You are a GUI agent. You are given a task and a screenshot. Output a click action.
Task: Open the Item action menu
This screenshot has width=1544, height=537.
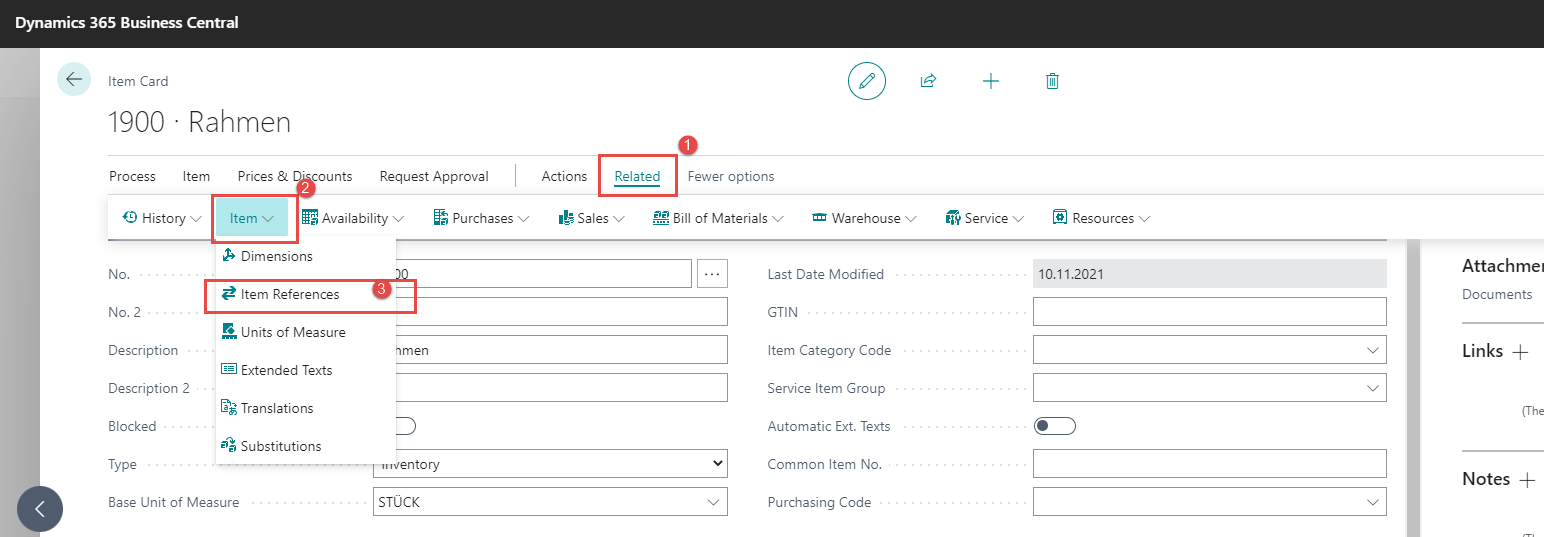coord(196,176)
